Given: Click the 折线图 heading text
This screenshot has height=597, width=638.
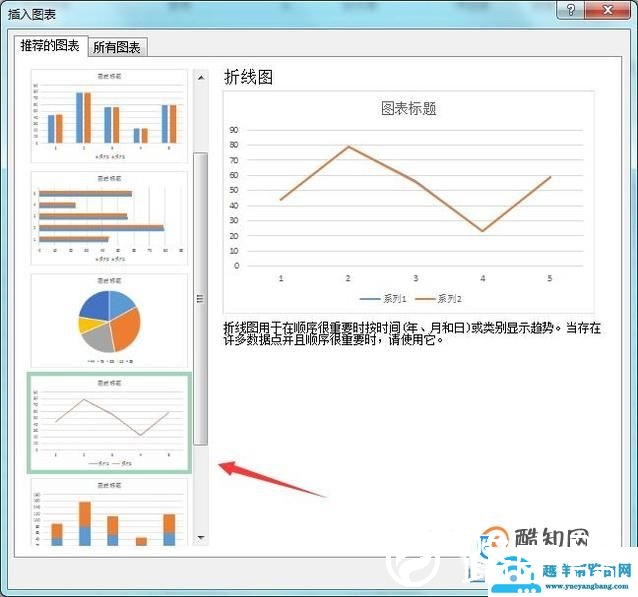Looking at the screenshot, I should (x=248, y=77).
